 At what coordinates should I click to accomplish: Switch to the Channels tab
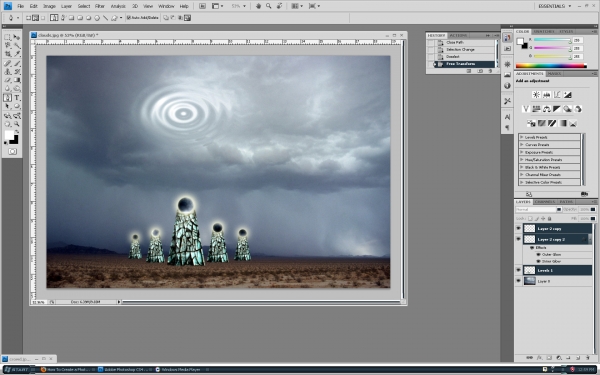click(x=545, y=202)
